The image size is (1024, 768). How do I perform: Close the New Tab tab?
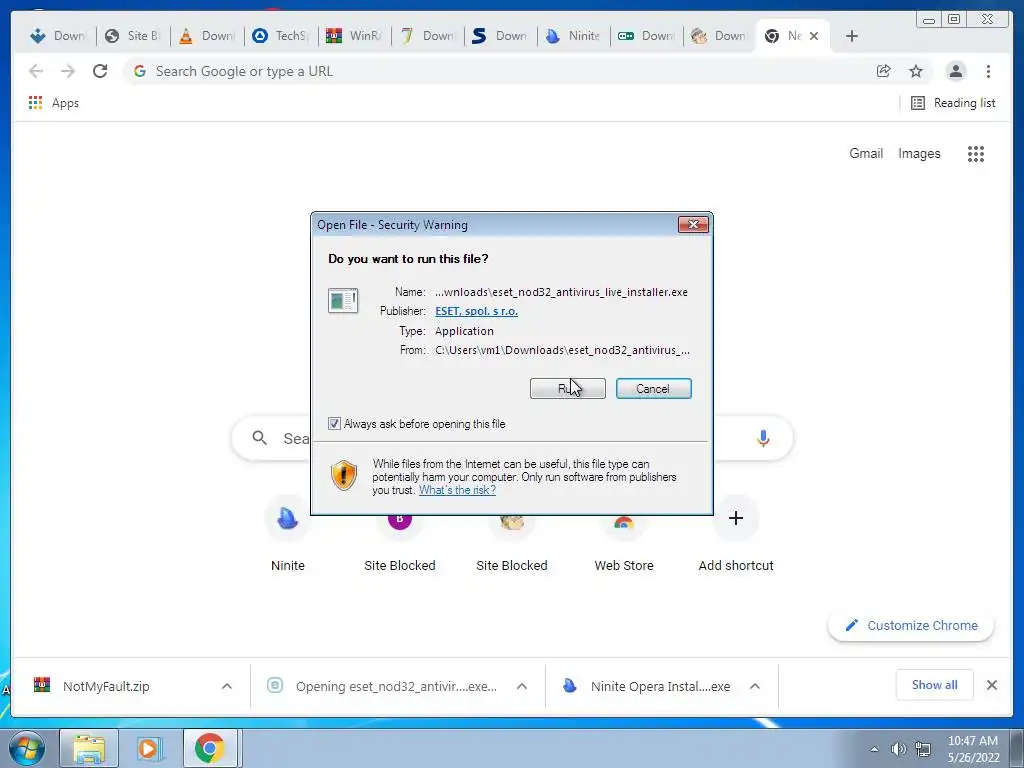(x=814, y=36)
